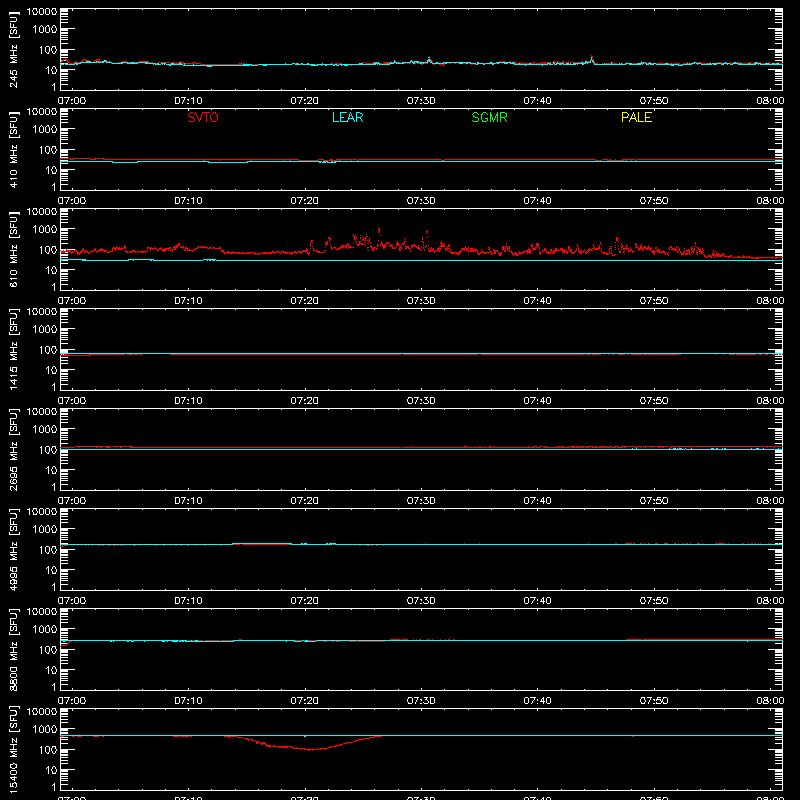Click the 07:30 label under the 610 MHz plot
This screenshot has height=800, width=800.
421,301
